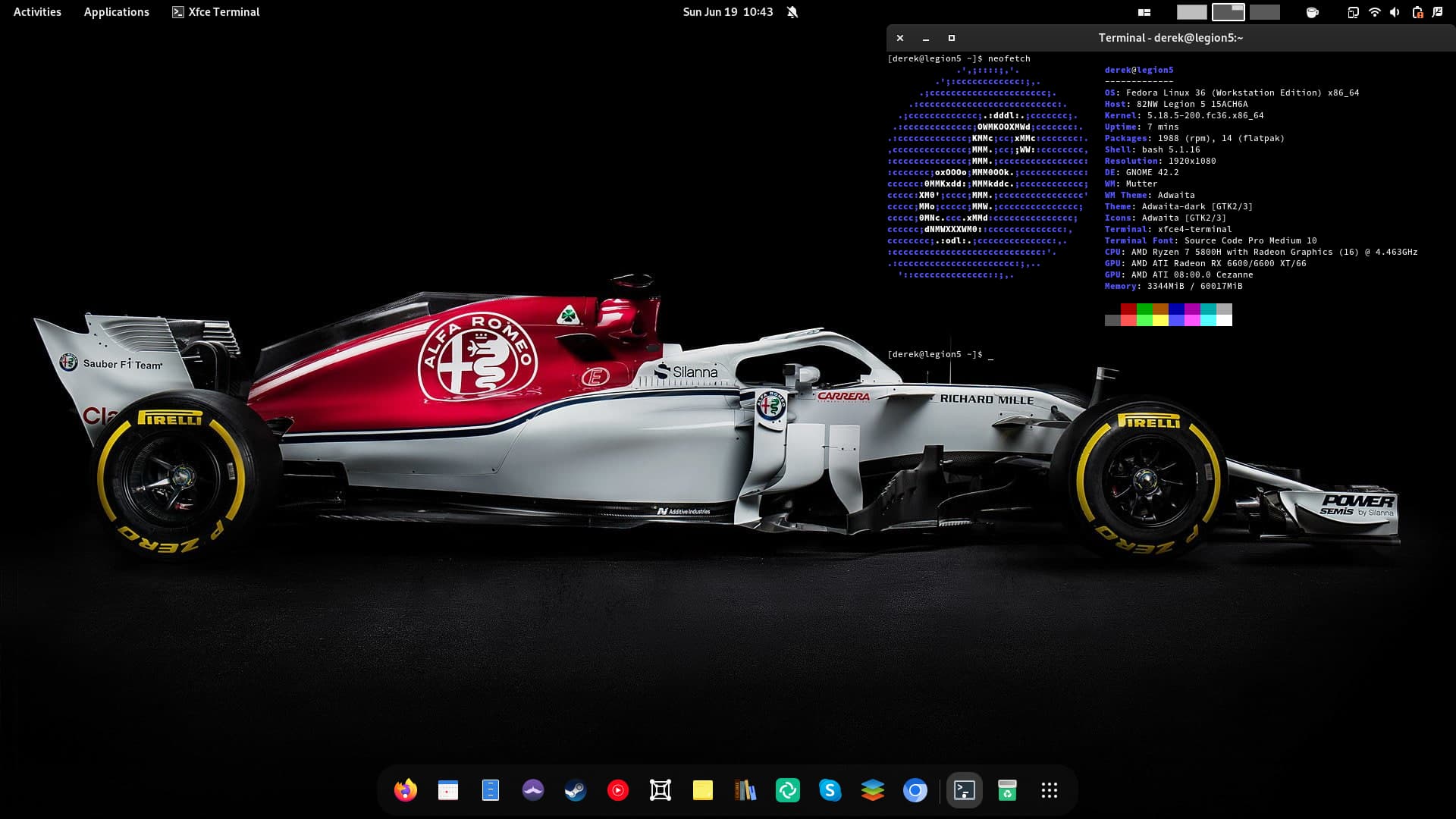Click the 'CPU: AMD Ryzen 7 5800H' line
Image resolution: width=1456 pixels, height=819 pixels.
[x=1261, y=252]
